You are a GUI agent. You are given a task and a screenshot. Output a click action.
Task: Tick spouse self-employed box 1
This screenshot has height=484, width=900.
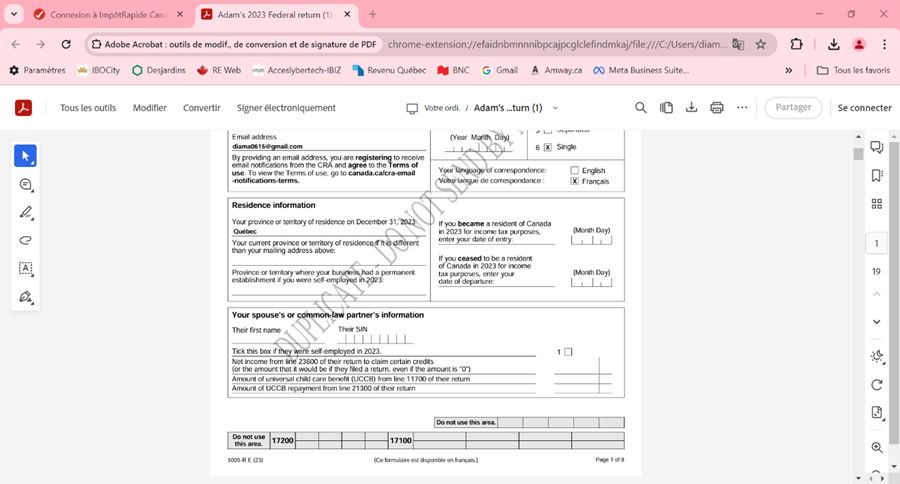[x=568, y=352]
